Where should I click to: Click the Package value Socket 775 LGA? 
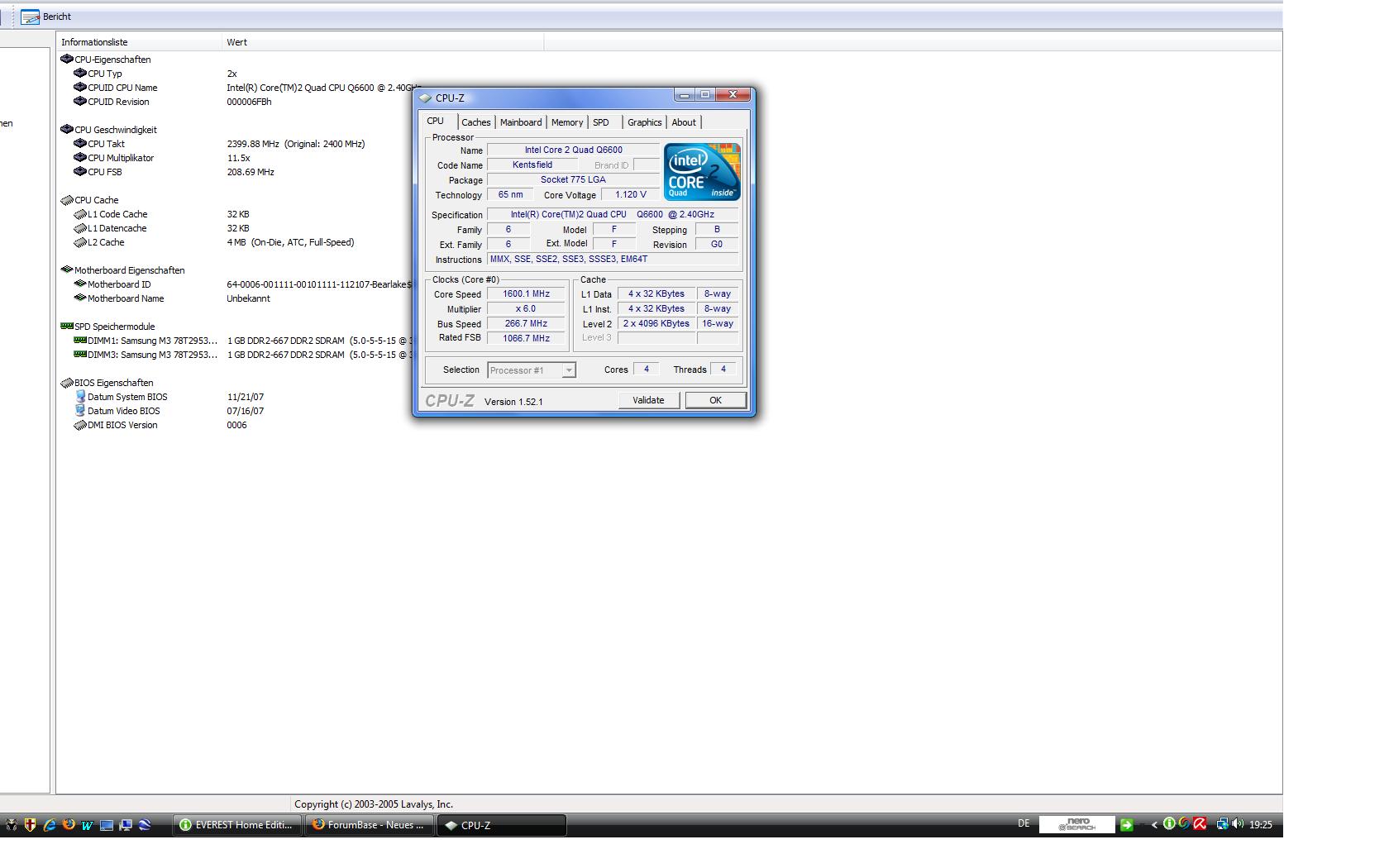[x=573, y=179]
